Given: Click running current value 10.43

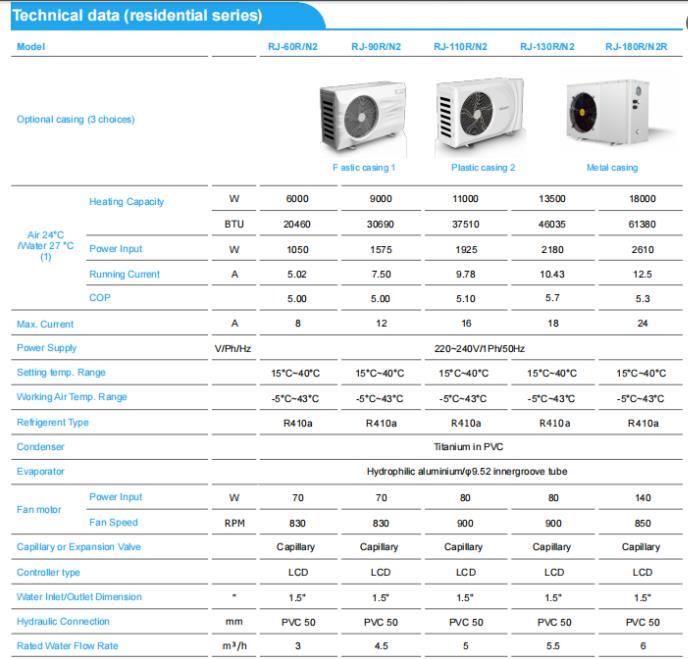Looking at the screenshot, I should pyautogui.click(x=552, y=274).
